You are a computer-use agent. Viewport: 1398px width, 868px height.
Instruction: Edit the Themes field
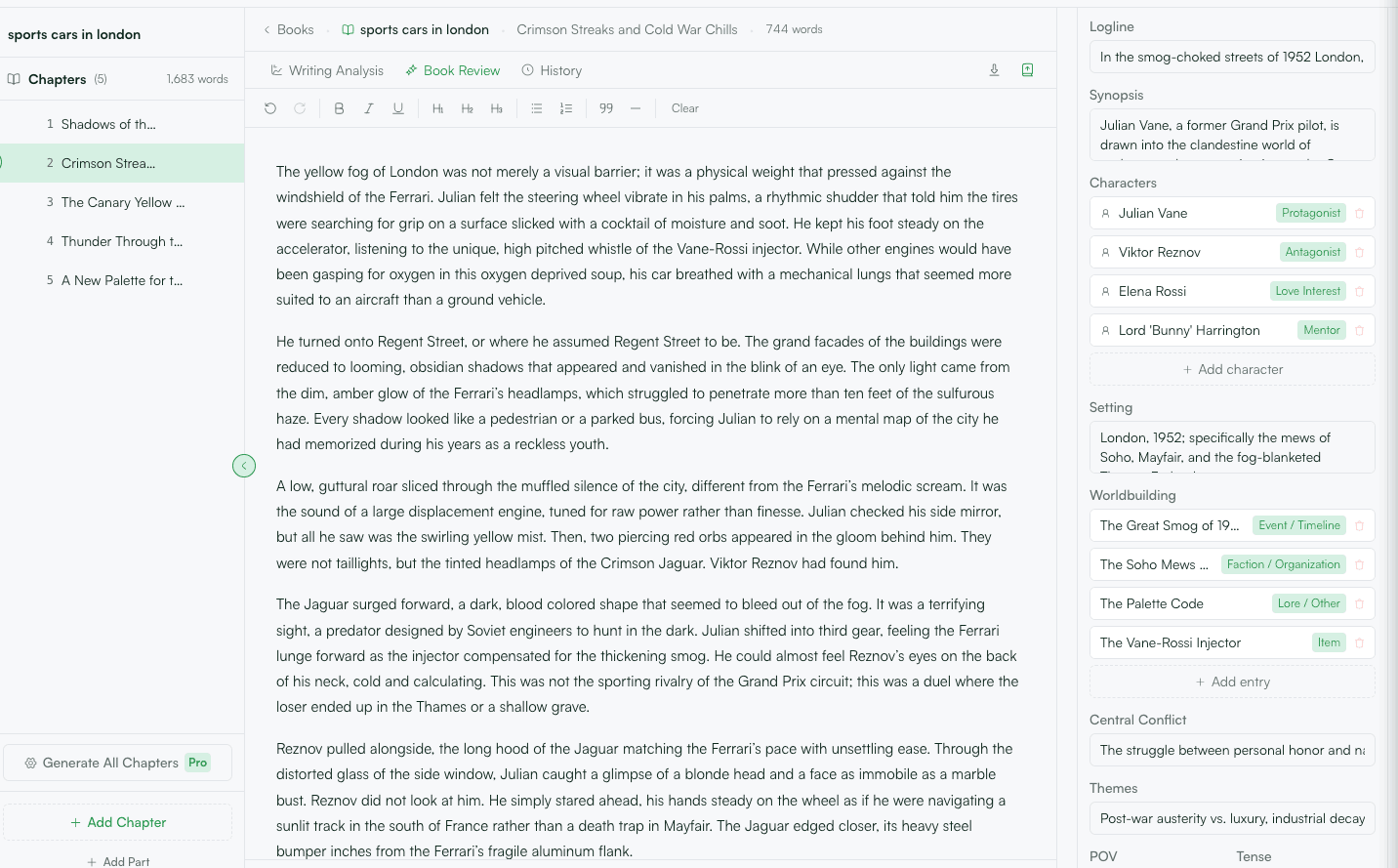pyautogui.click(x=1232, y=818)
